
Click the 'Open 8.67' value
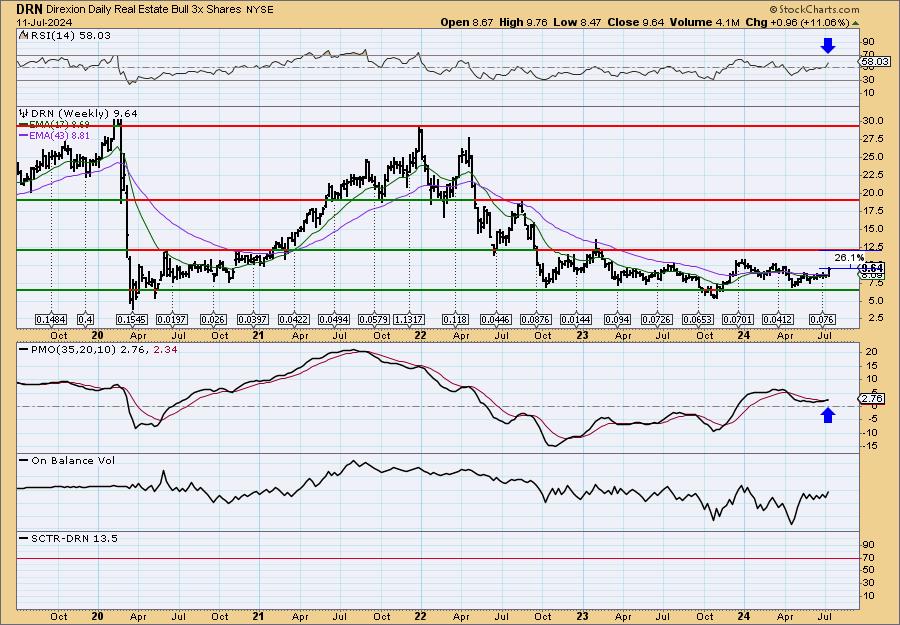click(x=467, y=22)
